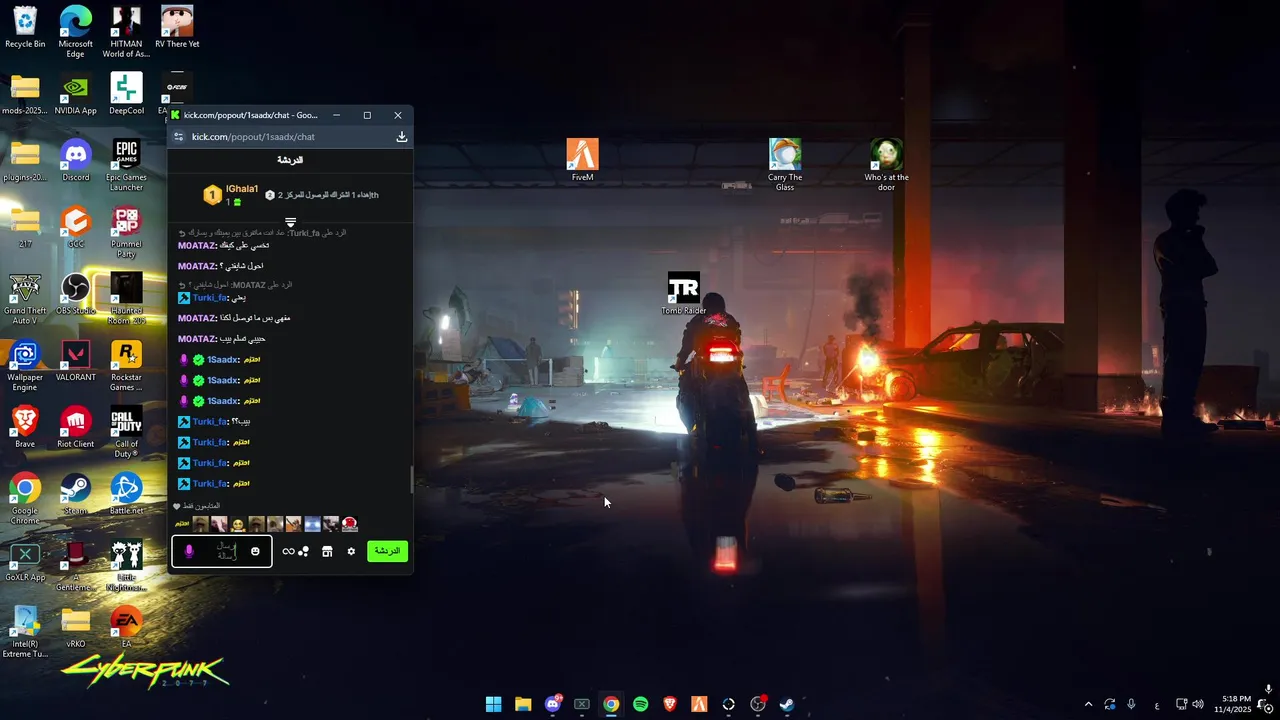Open Spotify from the taskbar
This screenshot has width=1280, height=720.
[x=641, y=704]
